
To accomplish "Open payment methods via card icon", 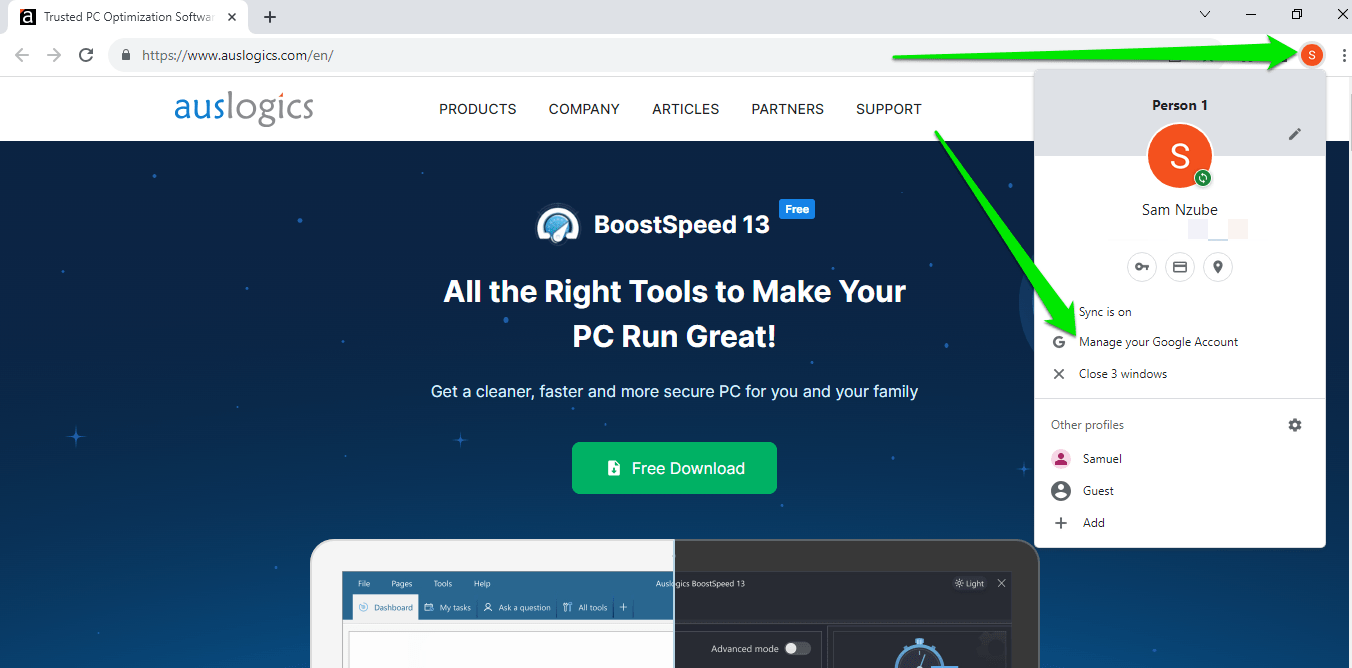I will click(1180, 267).
